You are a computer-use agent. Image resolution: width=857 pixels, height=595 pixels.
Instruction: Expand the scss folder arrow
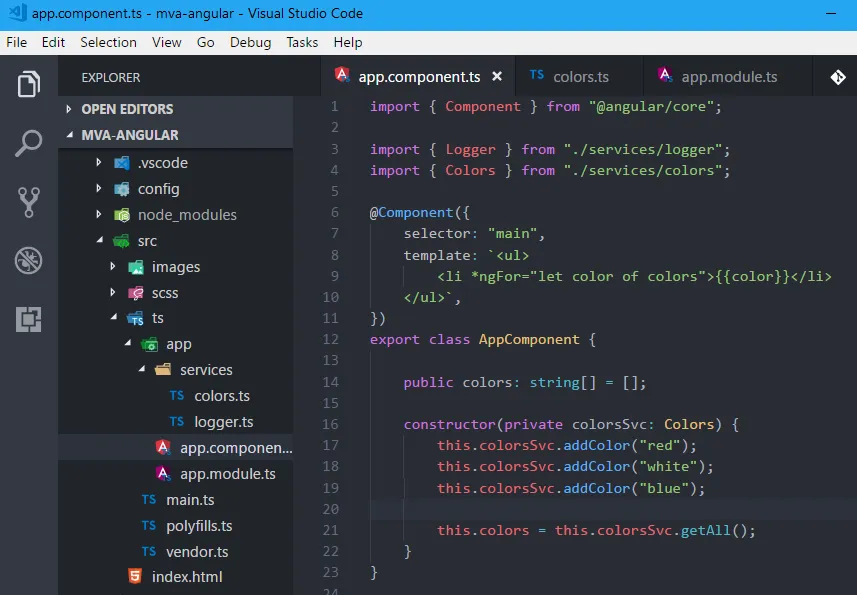(x=113, y=292)
